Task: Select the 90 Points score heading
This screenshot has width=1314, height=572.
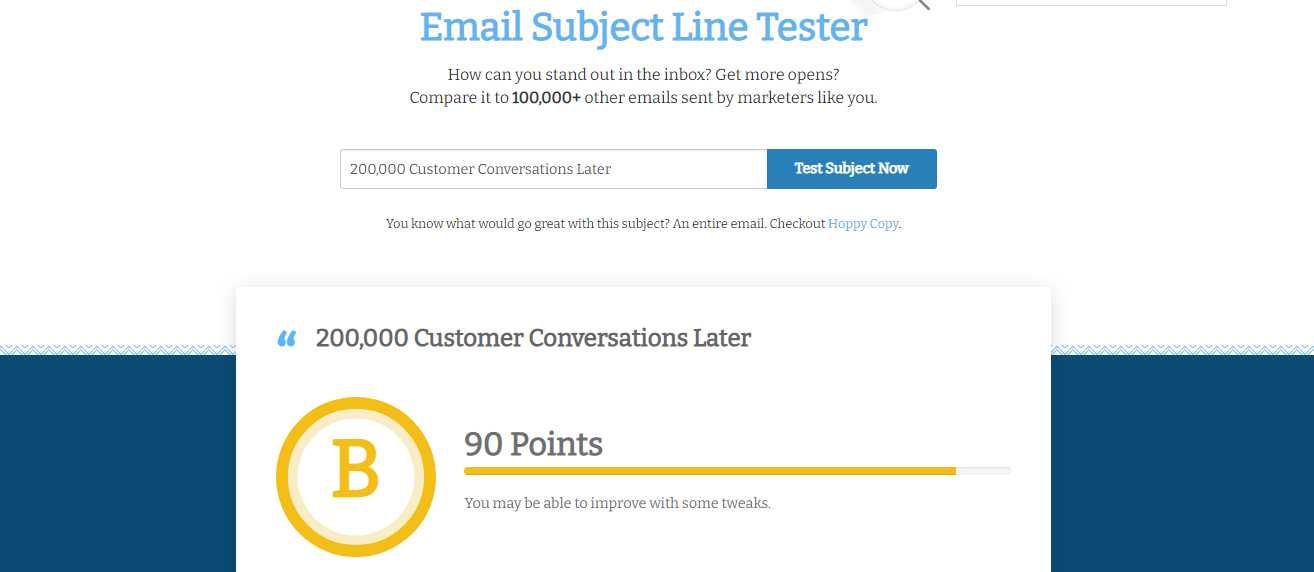Action: click(533, 443)
